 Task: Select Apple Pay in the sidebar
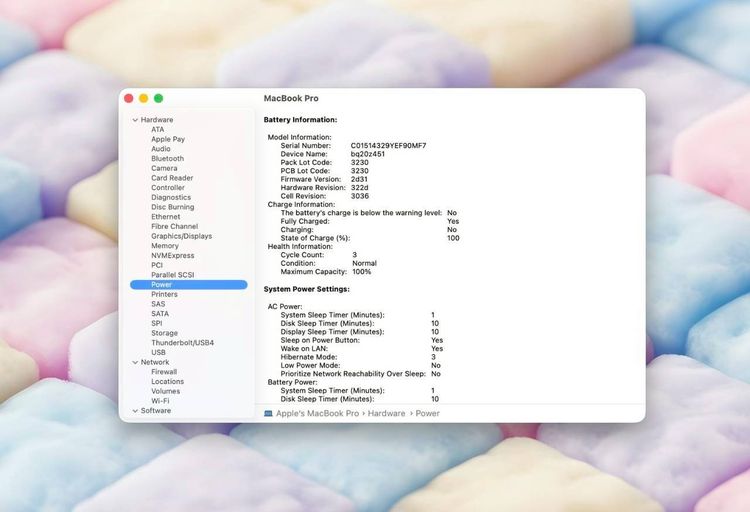pyautogui.click(x=168, y=139)
